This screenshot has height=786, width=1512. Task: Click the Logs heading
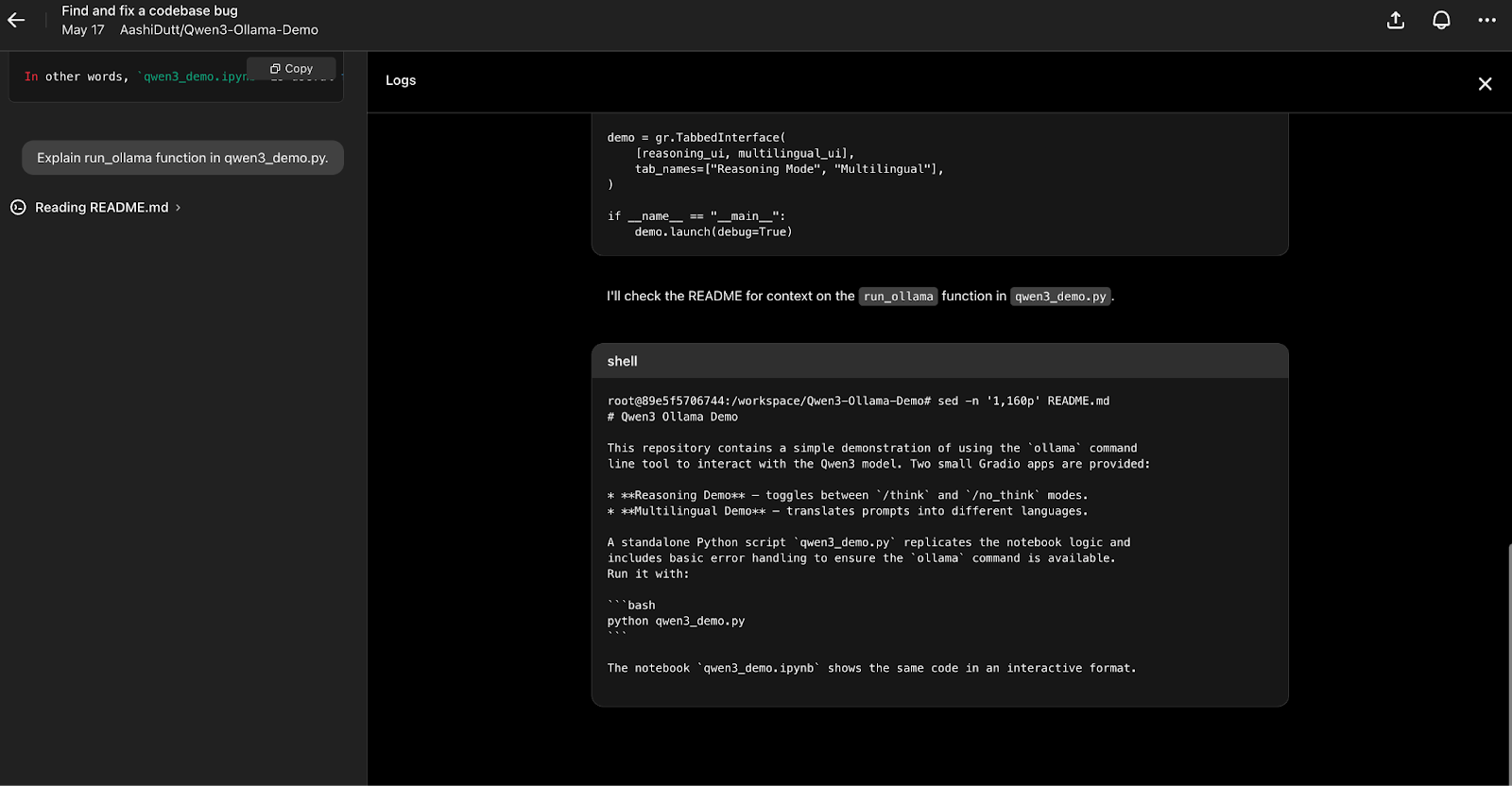[401, 80]
